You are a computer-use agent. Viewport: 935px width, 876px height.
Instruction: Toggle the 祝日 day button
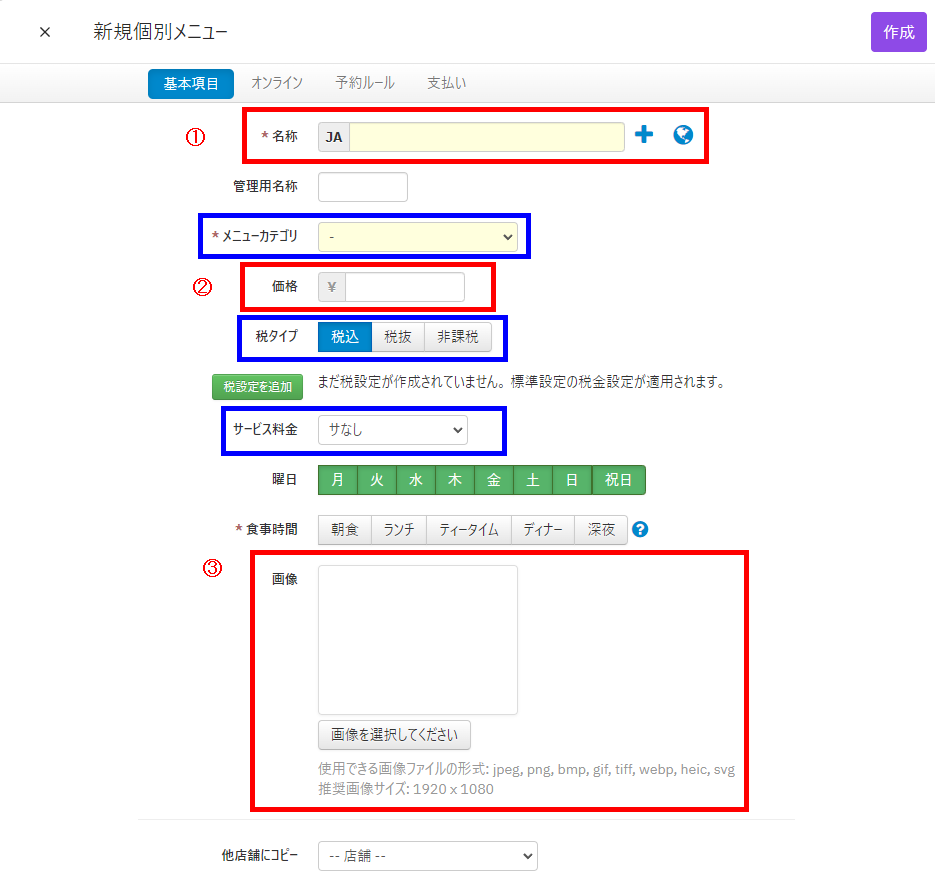pyautogui.click(x=619, y=480)
